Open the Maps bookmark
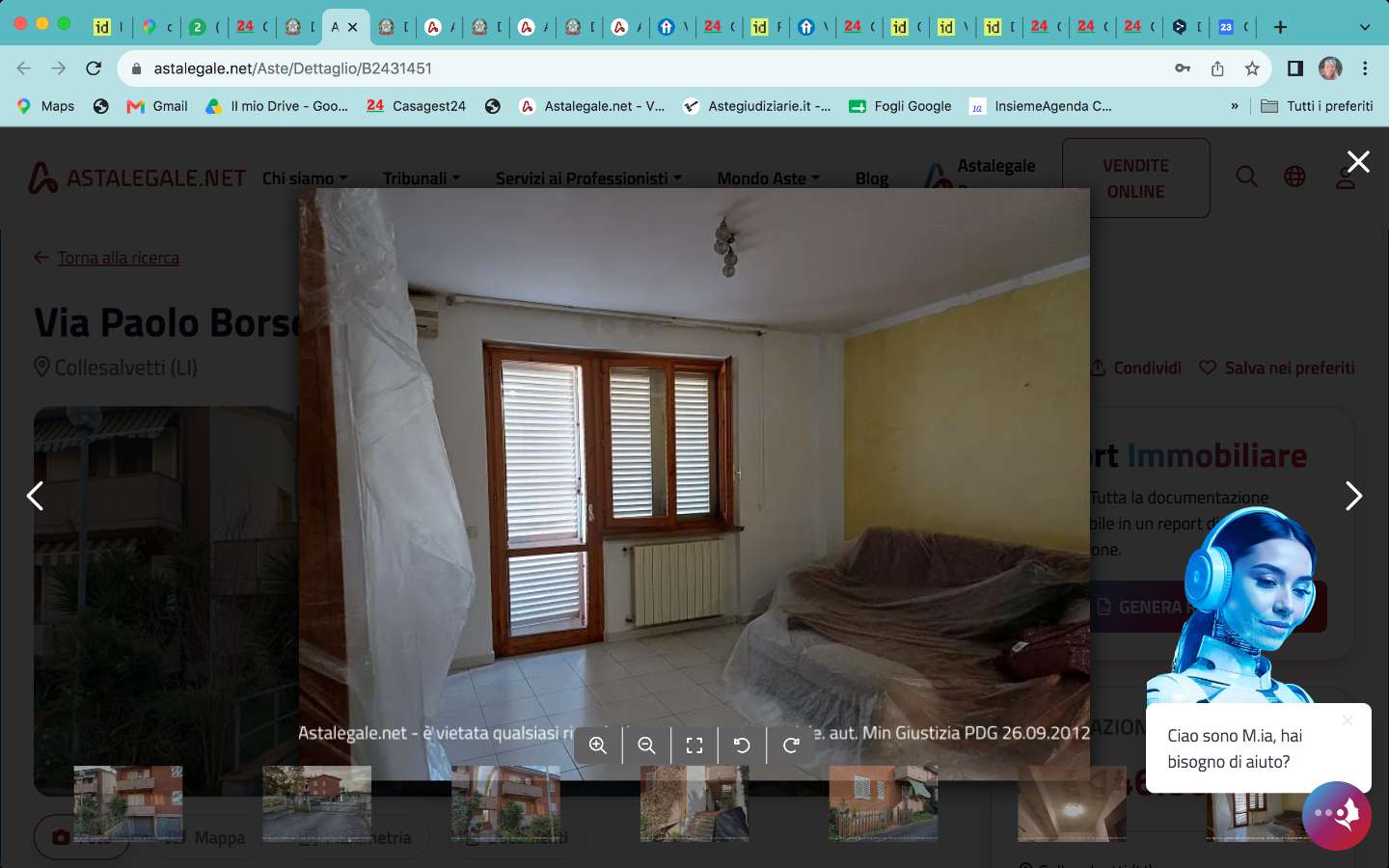 [x=45, y=106]
